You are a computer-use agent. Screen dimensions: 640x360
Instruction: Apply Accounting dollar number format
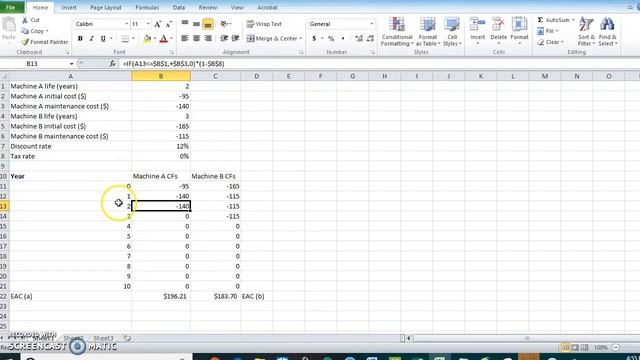(x=314, y=38)
